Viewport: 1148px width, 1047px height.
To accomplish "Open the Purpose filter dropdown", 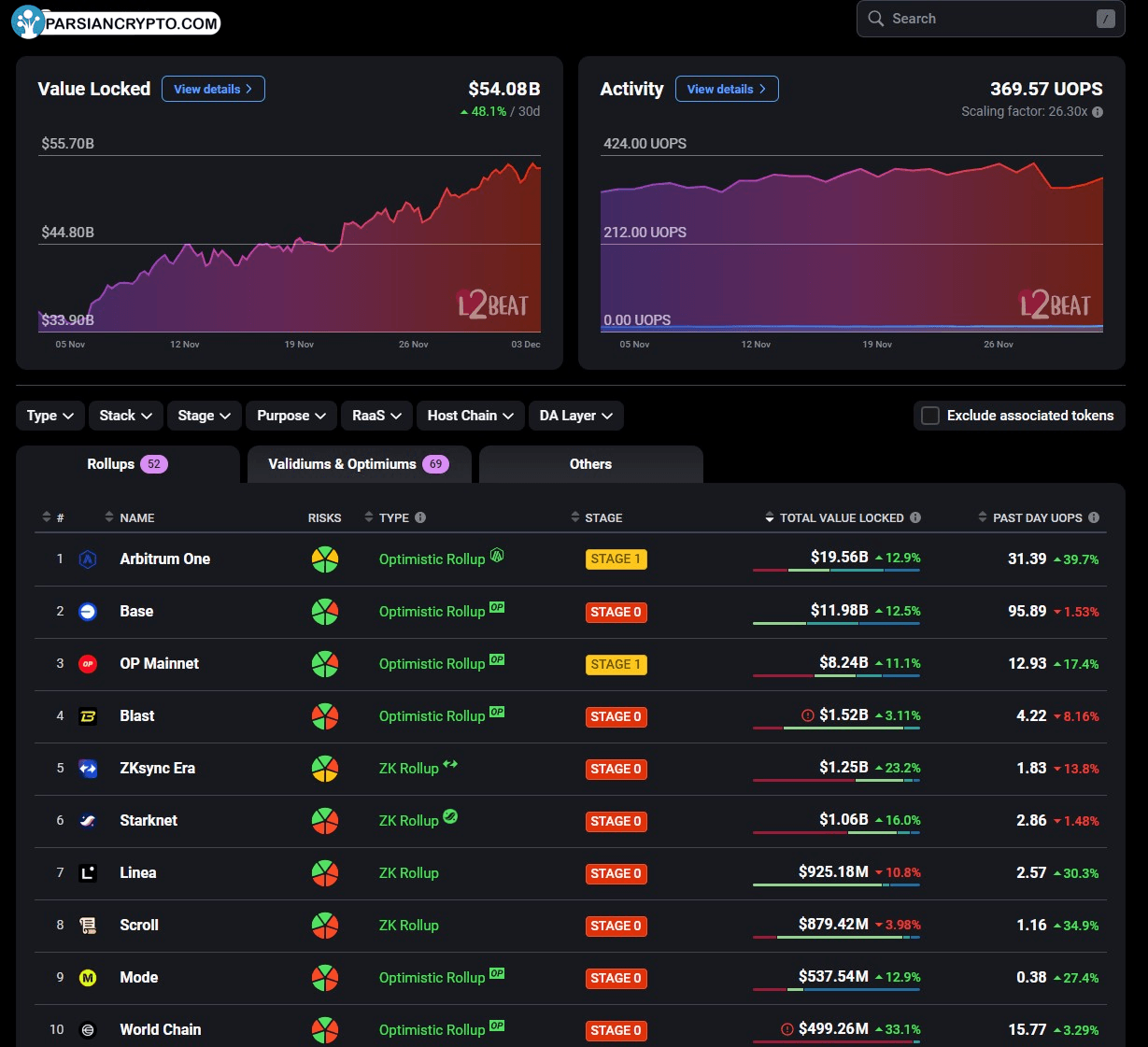I will pos(291,416).
